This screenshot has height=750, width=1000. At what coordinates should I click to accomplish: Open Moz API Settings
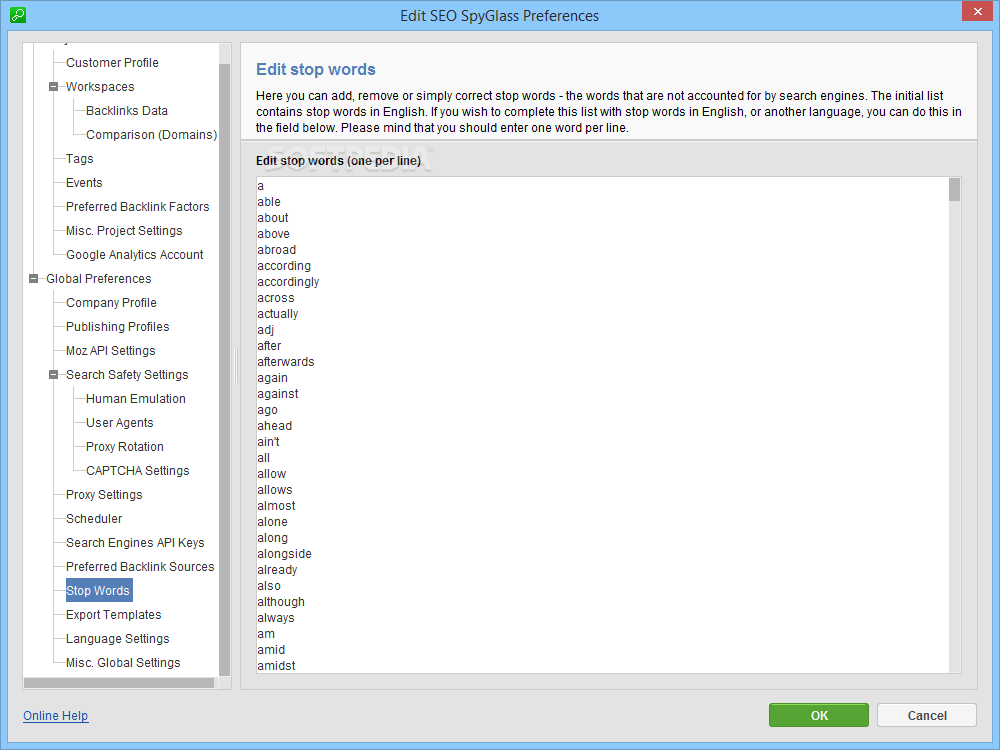(111, 351)
